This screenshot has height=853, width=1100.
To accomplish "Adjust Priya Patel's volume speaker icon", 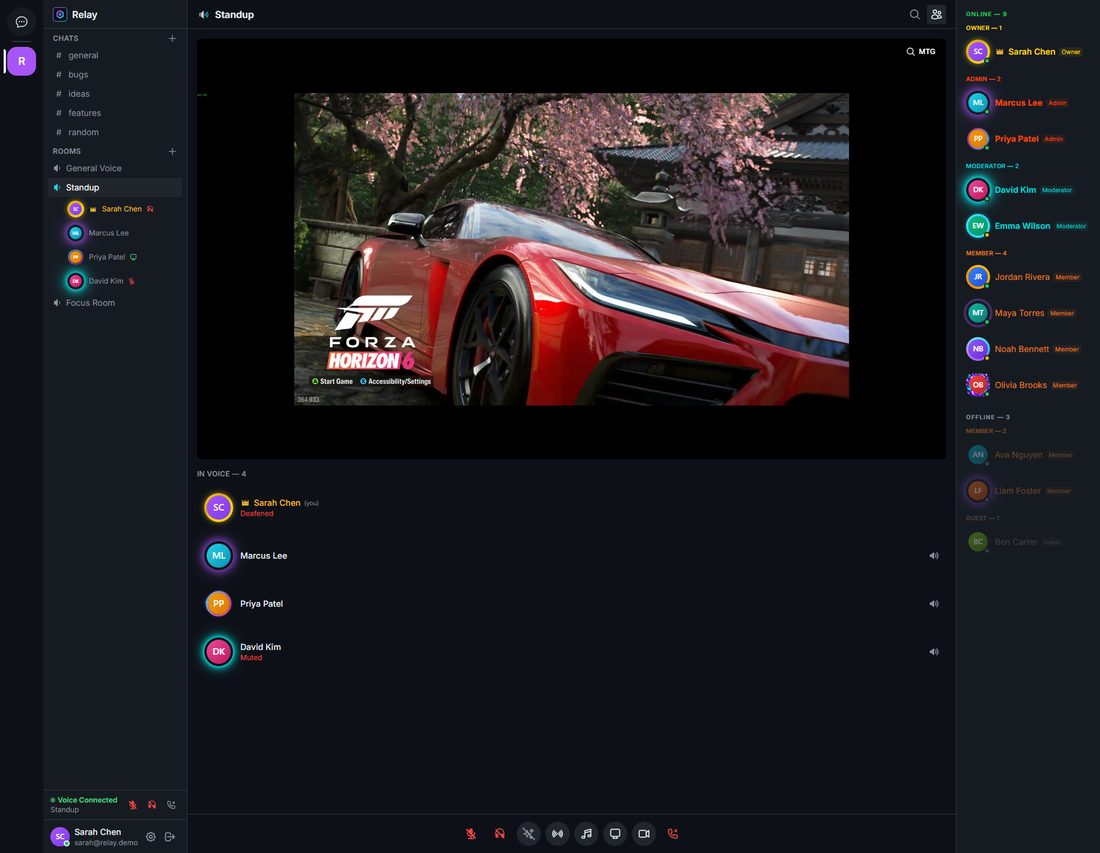I will 934,603.
